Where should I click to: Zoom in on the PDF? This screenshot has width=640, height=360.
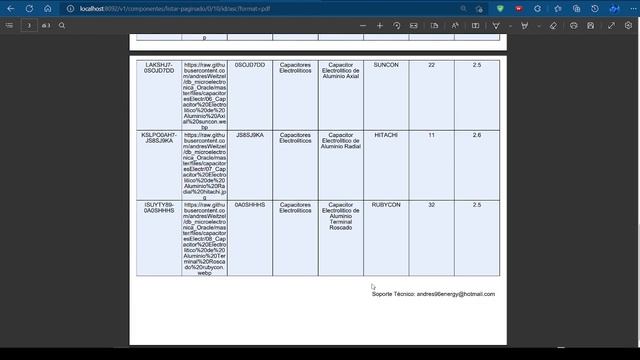point(380,25)
